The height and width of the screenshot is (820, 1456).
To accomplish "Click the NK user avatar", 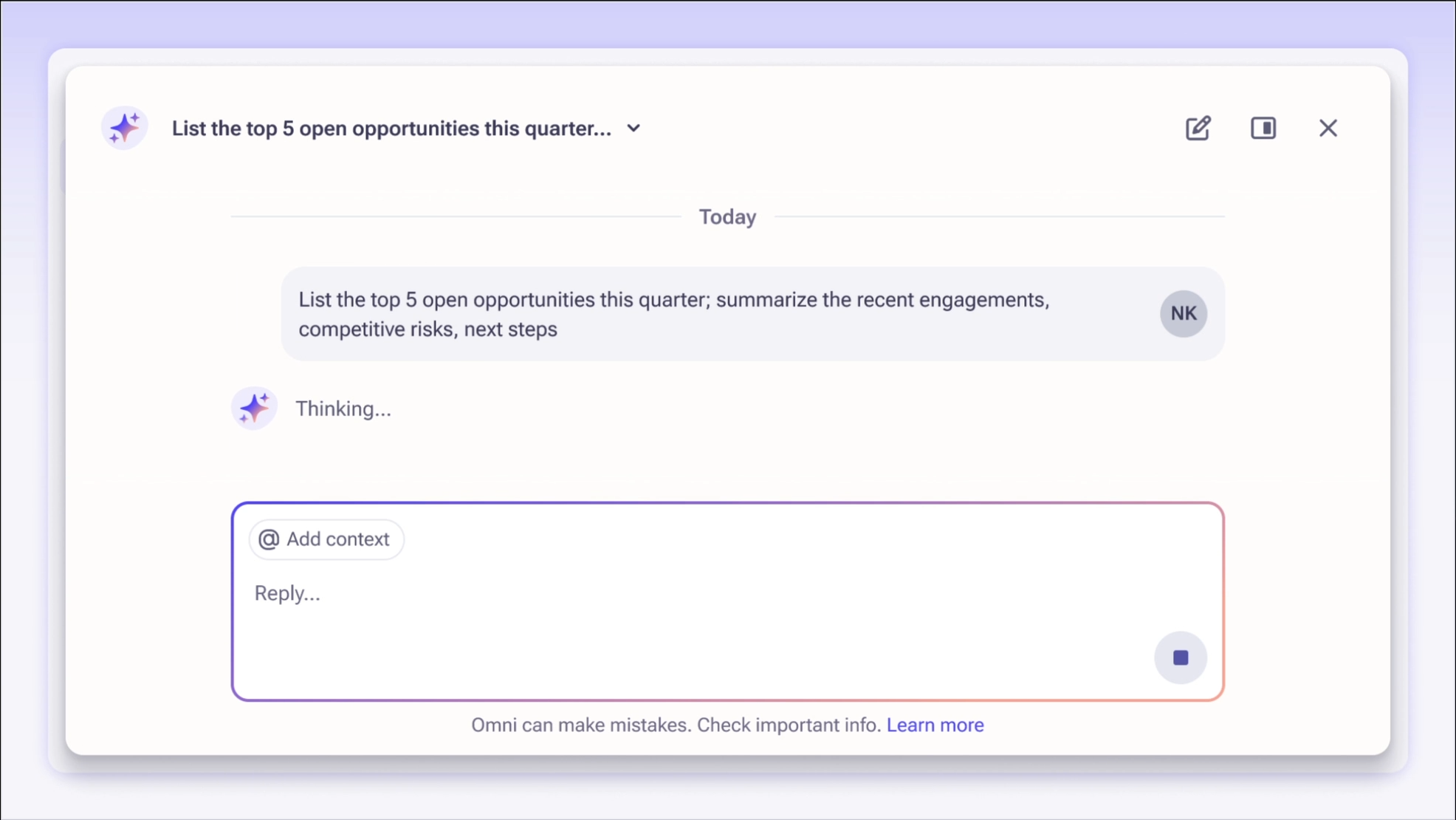I will [1183, 313].
